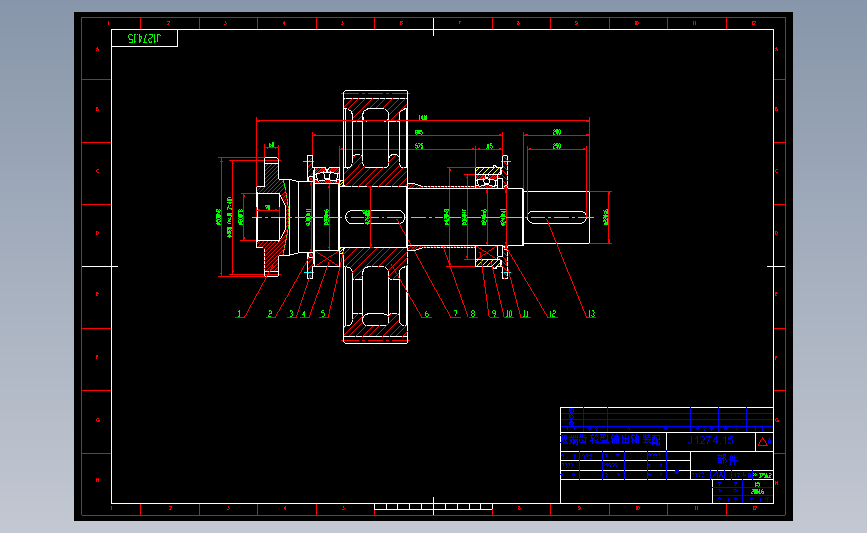Pick part balloon number 12
The image size is (867, 533).
click(x=552, y=313)
